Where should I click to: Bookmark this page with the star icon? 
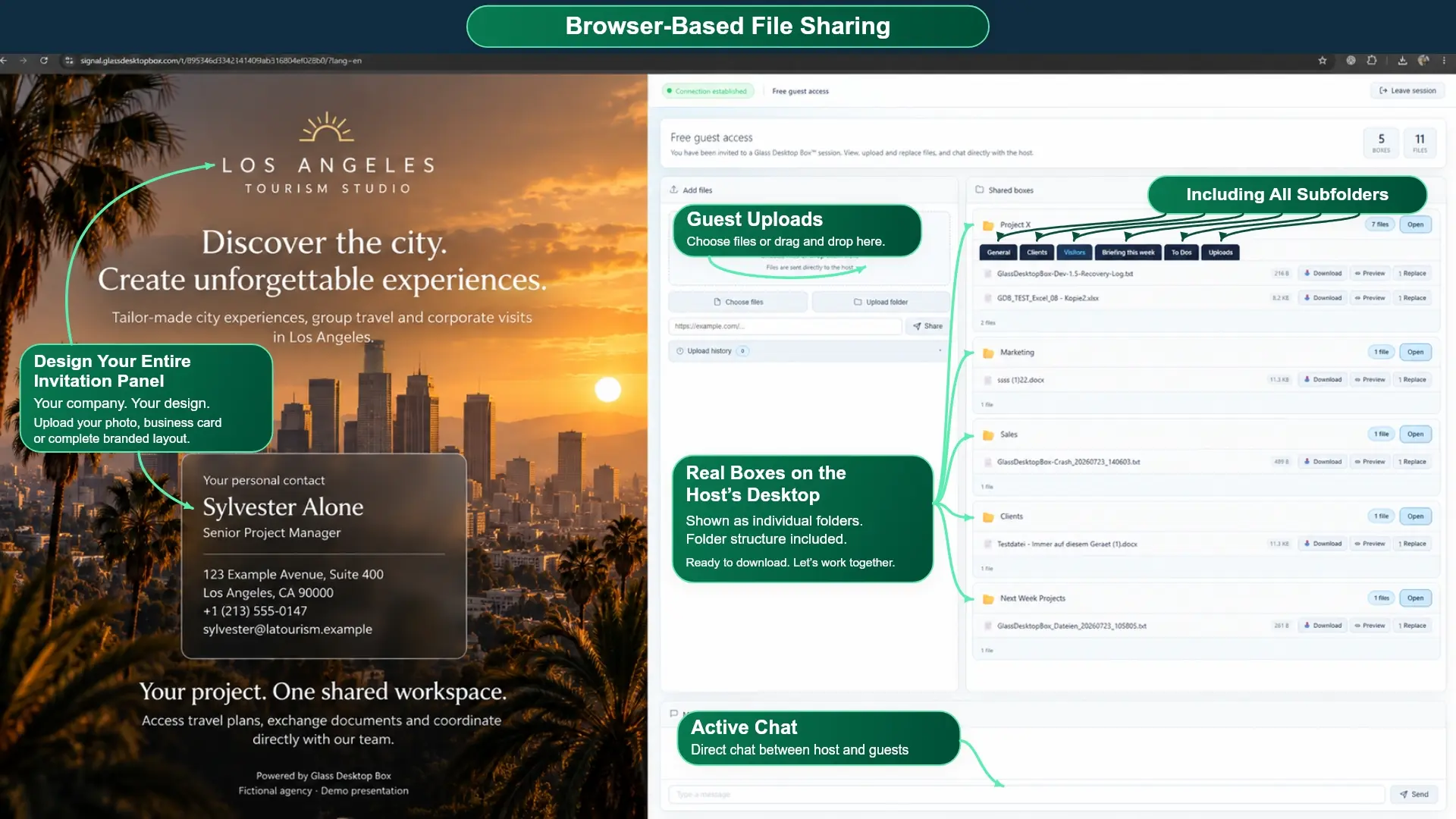[1323, 61]
